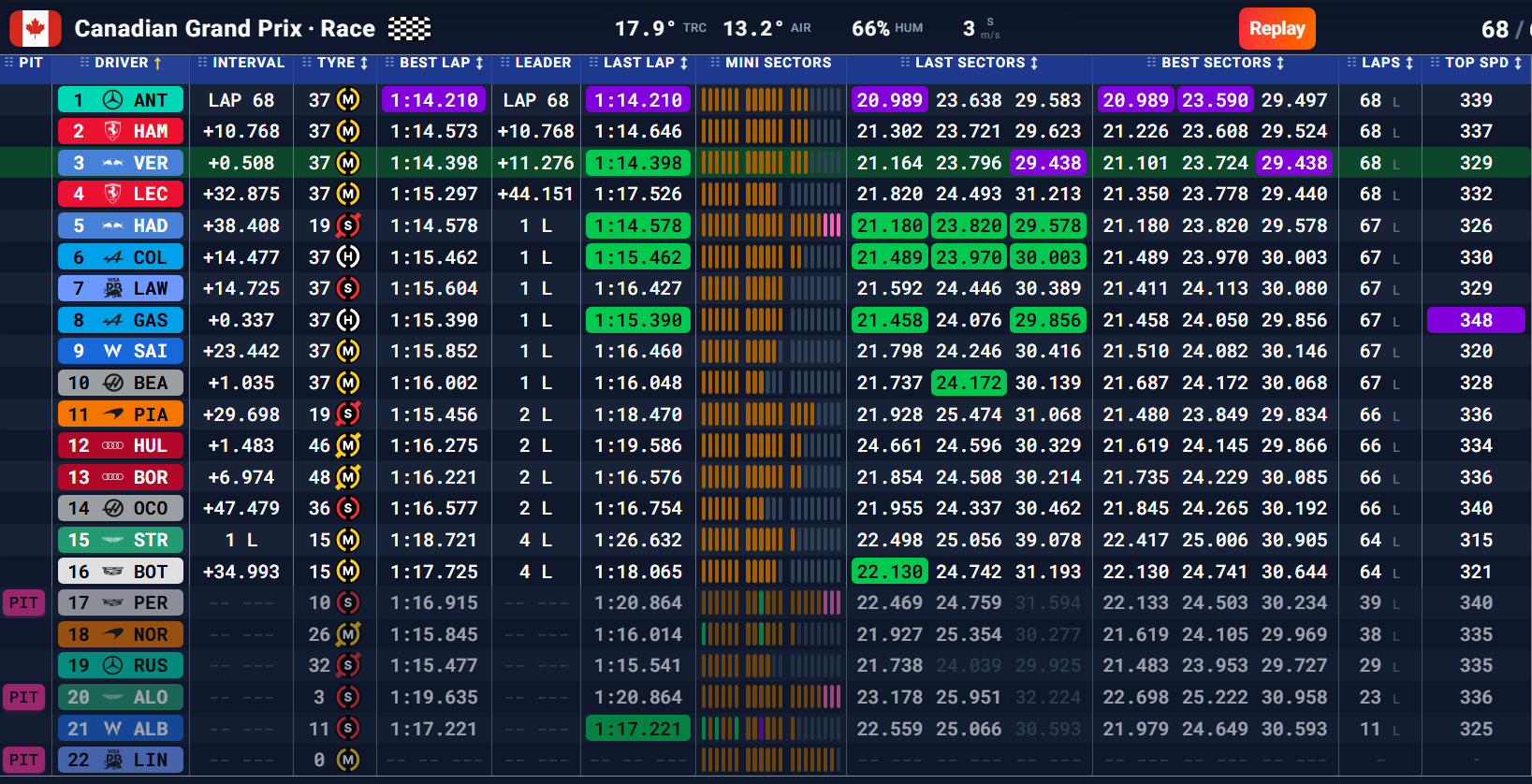Grab the PIT column drag handle

(x=9, y=63)
